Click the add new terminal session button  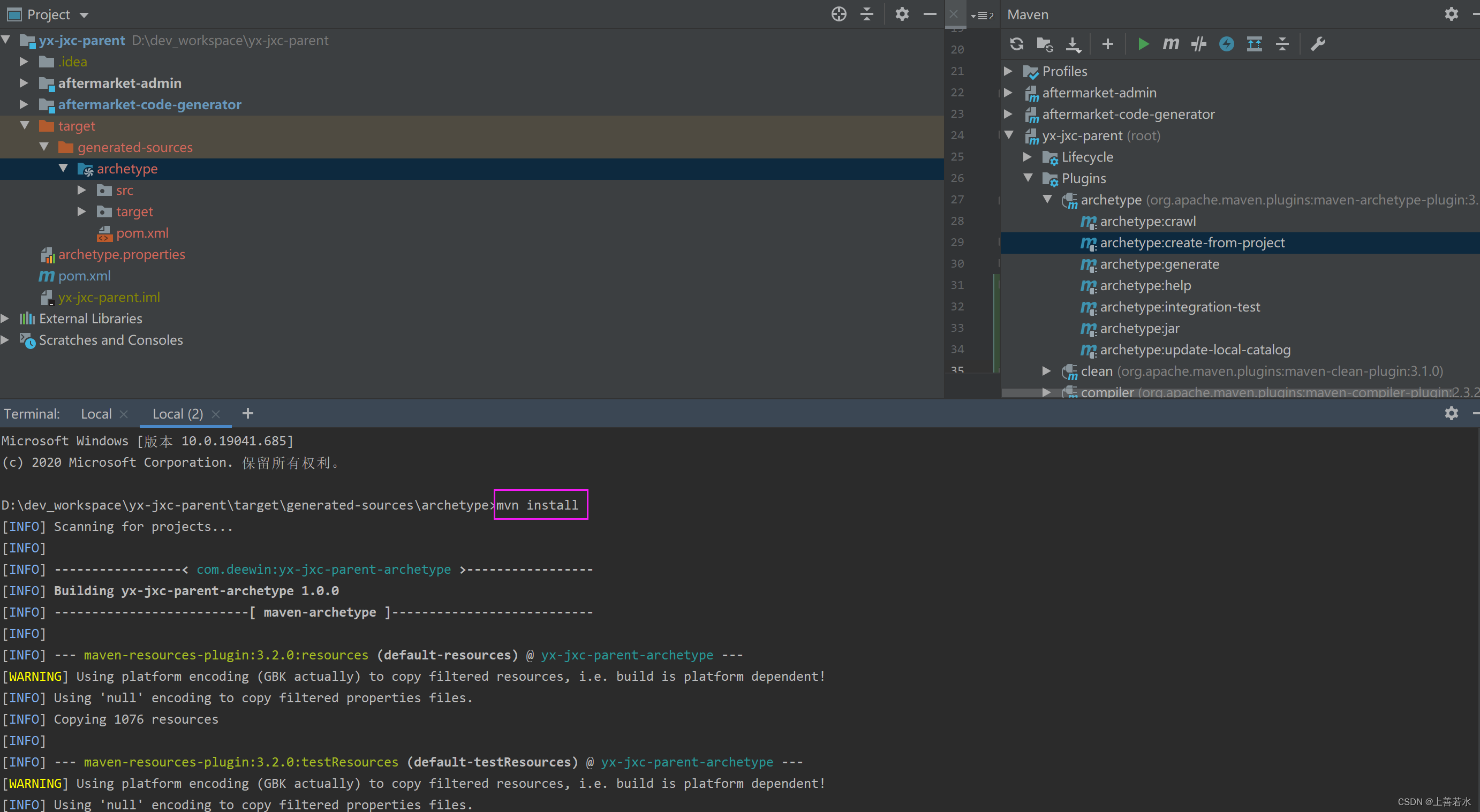pyautogui.click(x=248, y=413)
